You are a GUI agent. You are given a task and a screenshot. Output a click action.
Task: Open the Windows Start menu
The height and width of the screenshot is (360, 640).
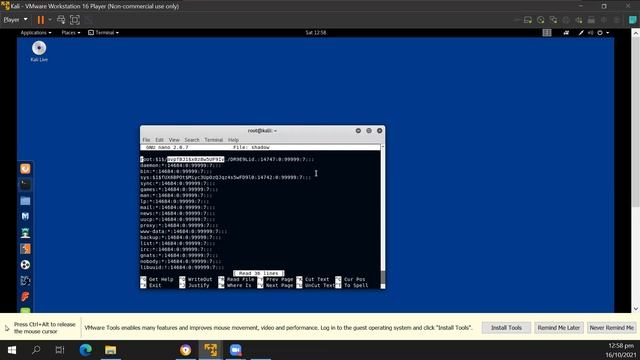[11, 350]
